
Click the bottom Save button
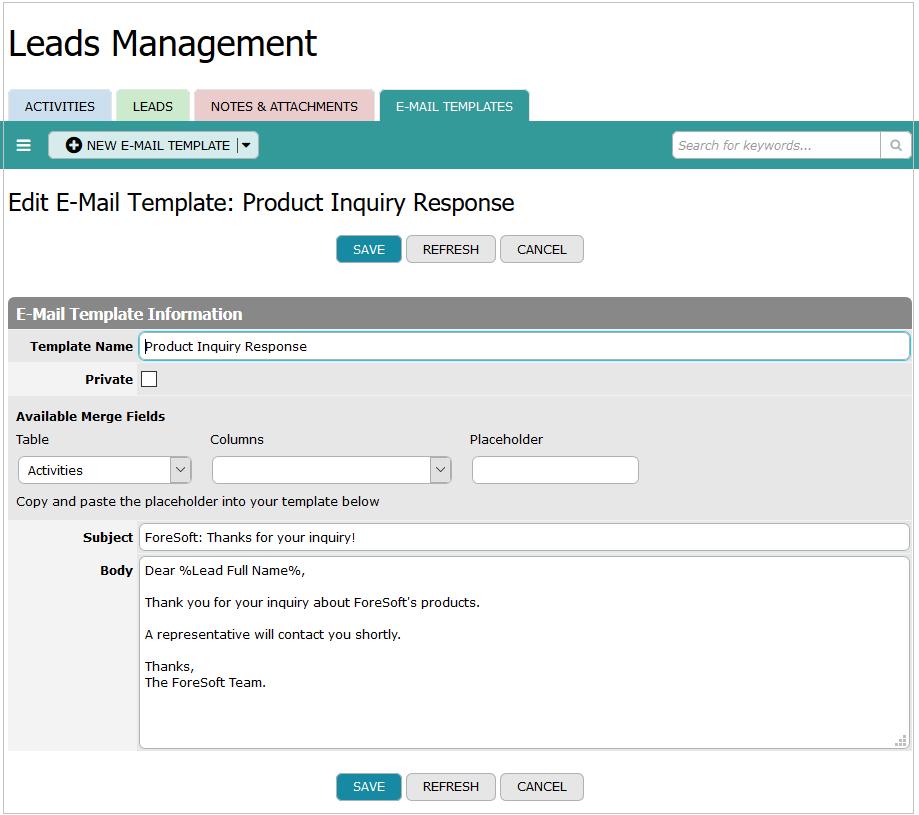(x=369, y=786)
